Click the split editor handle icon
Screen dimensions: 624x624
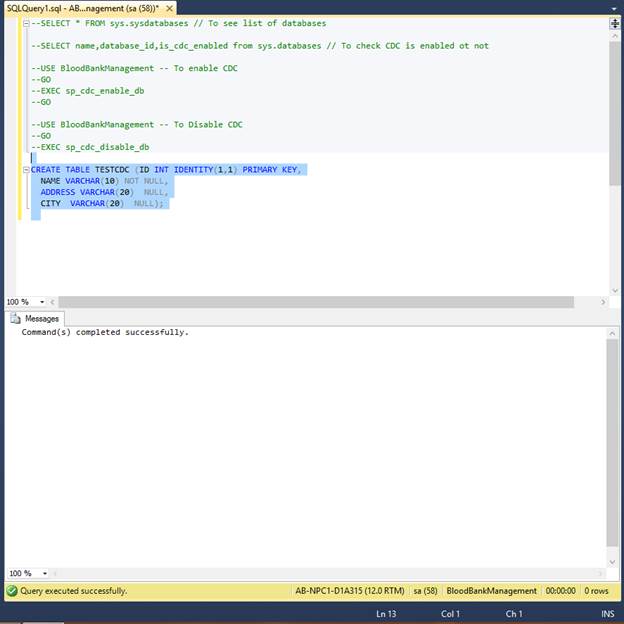[615, 23]
